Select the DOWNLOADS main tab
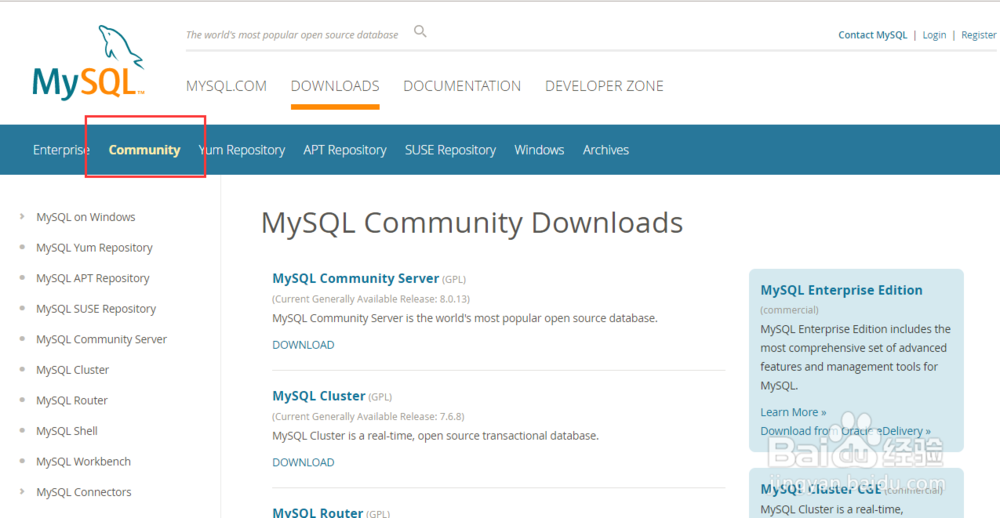 point(335,86)
